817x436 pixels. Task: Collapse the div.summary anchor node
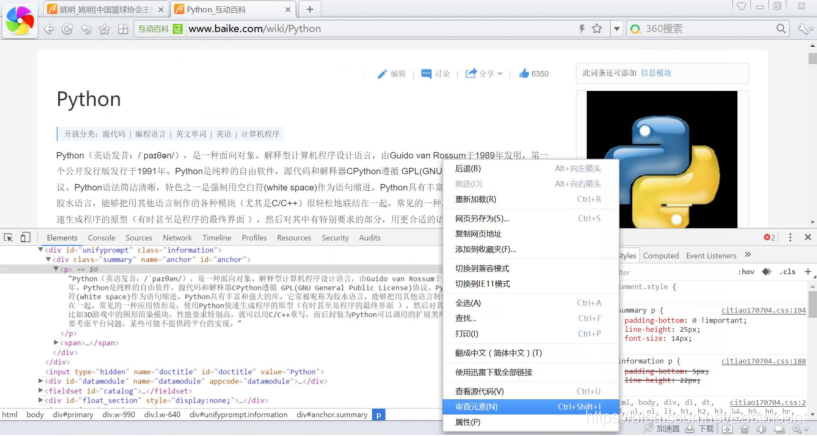48,259
